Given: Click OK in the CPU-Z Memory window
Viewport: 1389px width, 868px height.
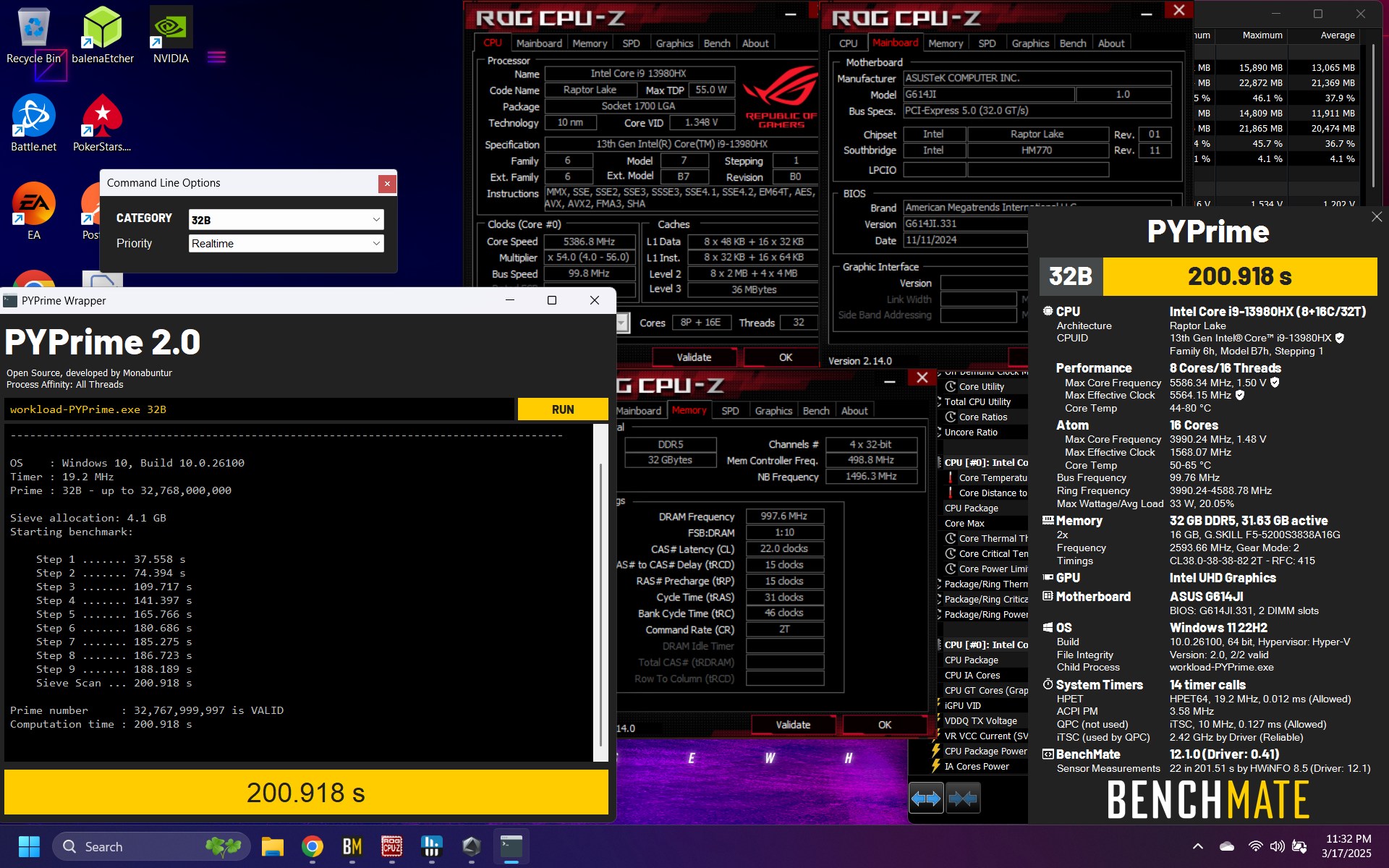Looking at the screenshot, I should (x=885, y=725).
